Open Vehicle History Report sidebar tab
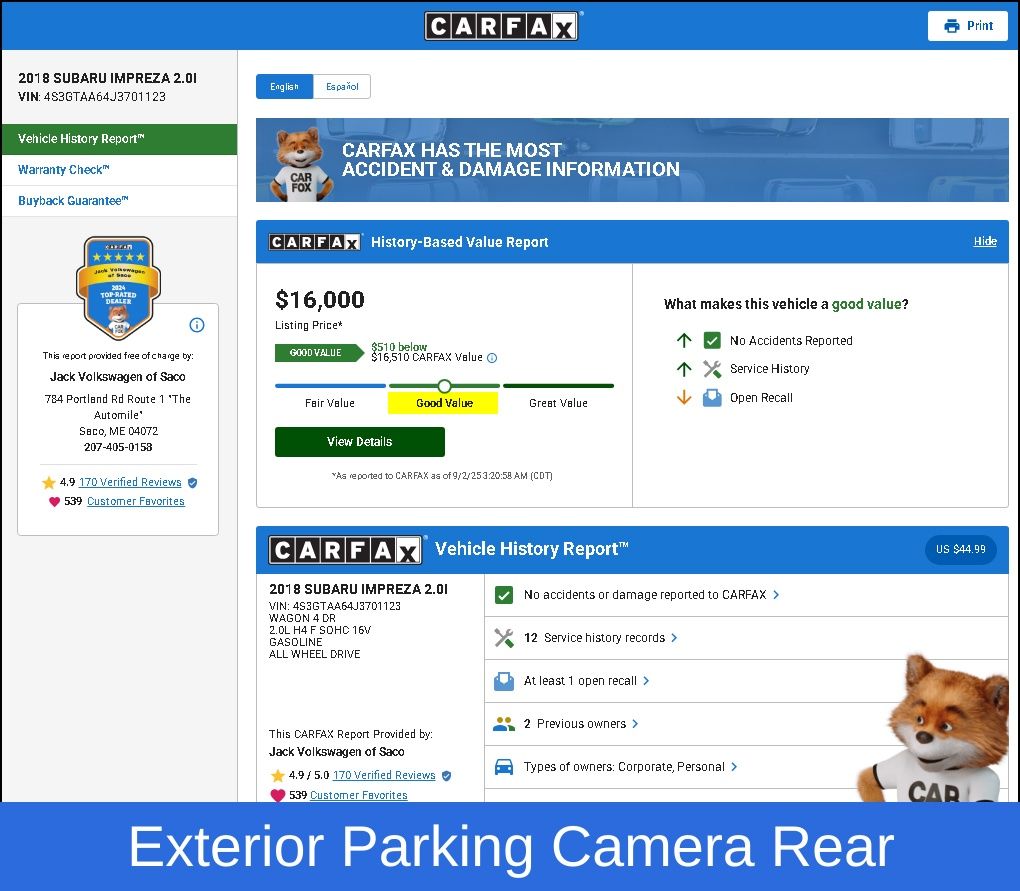The image size is (1020, 891). [x=120, y=139]
